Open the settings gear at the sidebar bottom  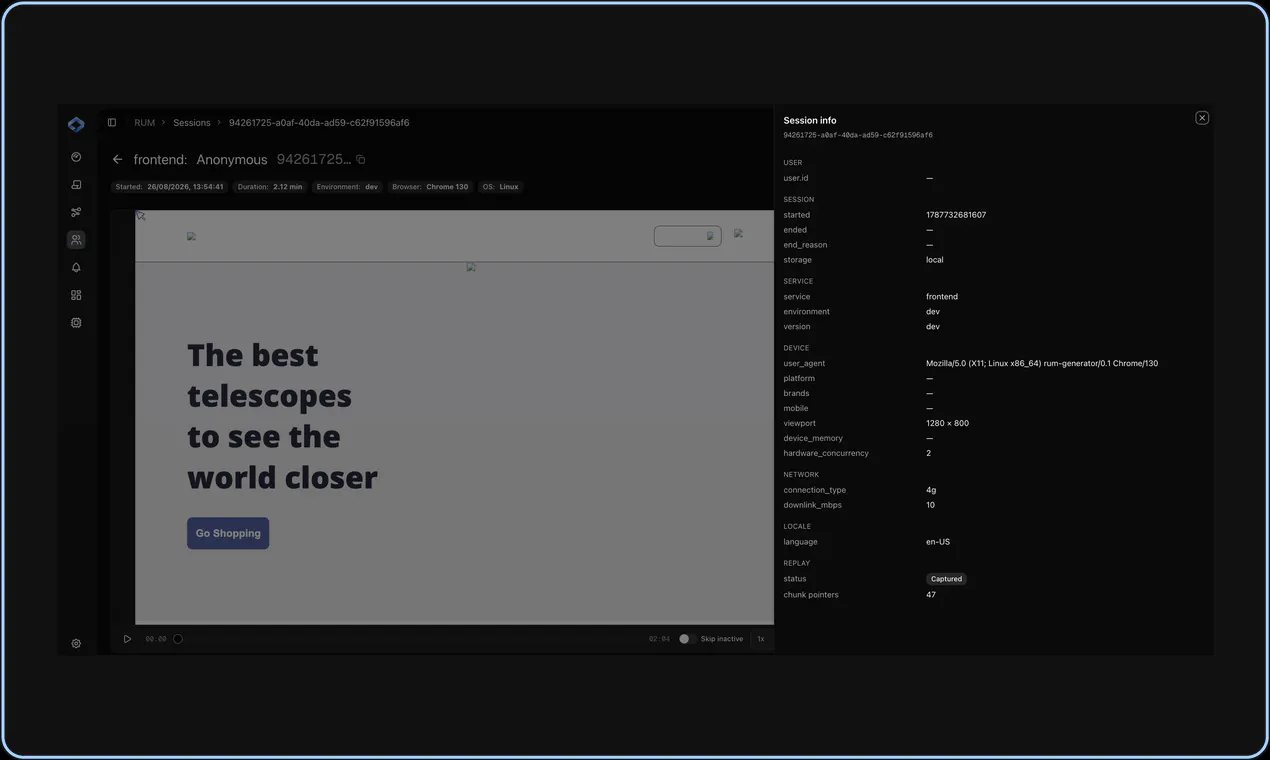(76, 644)
